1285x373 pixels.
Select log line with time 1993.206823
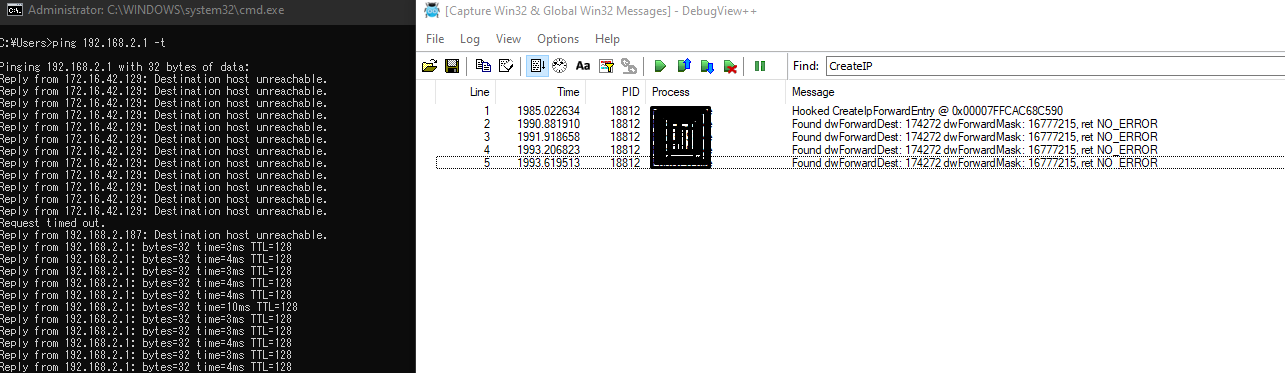860,150
